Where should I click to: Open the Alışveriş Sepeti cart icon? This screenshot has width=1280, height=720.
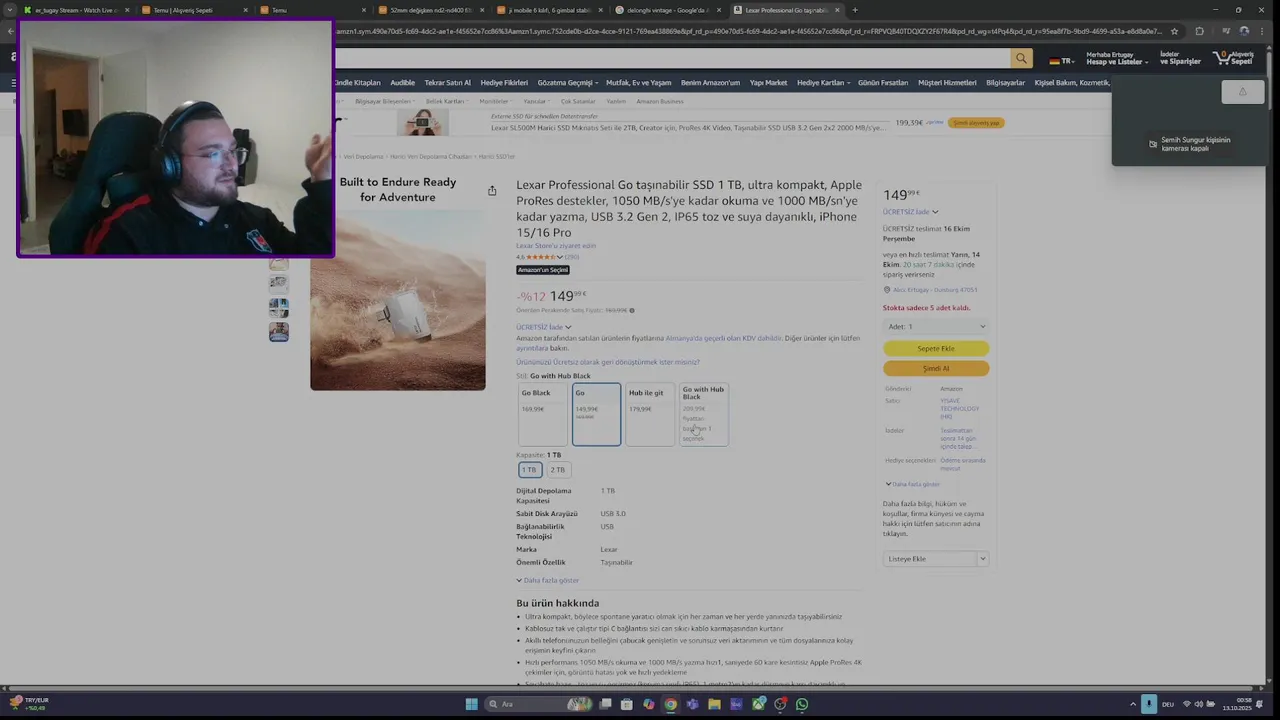tap(1233, 59)
